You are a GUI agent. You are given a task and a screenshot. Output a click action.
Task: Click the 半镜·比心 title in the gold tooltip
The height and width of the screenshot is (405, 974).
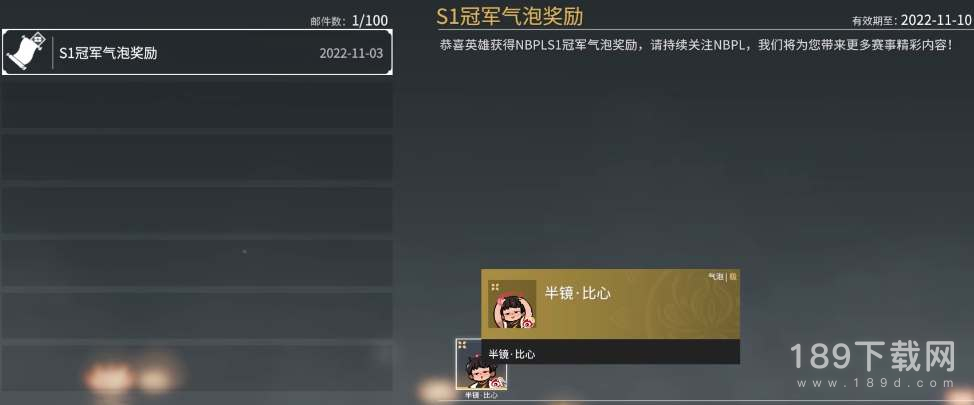pyautogui.click(x=577, y=293)
